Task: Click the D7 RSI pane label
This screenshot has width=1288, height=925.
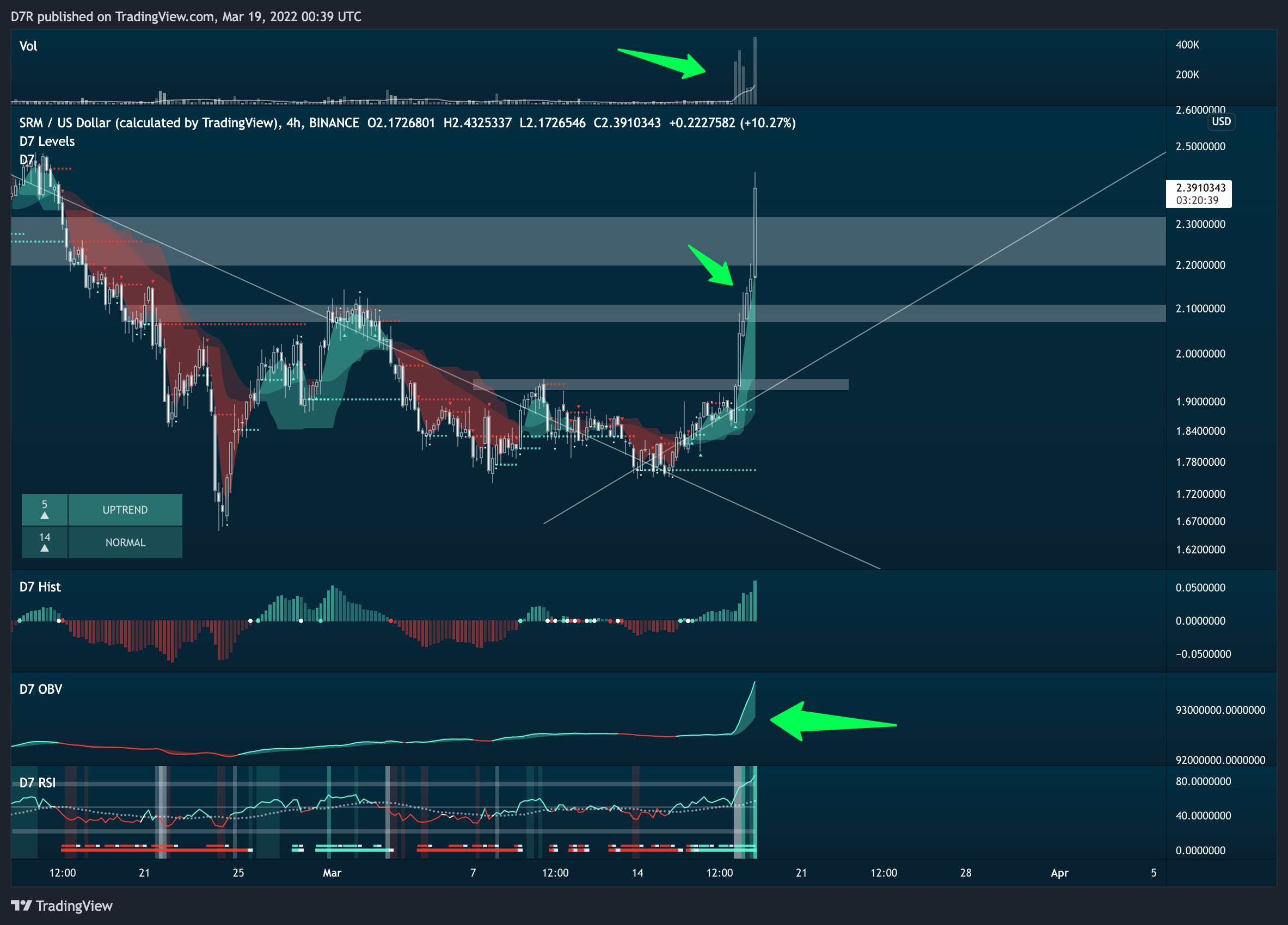Action: [38, 782]
